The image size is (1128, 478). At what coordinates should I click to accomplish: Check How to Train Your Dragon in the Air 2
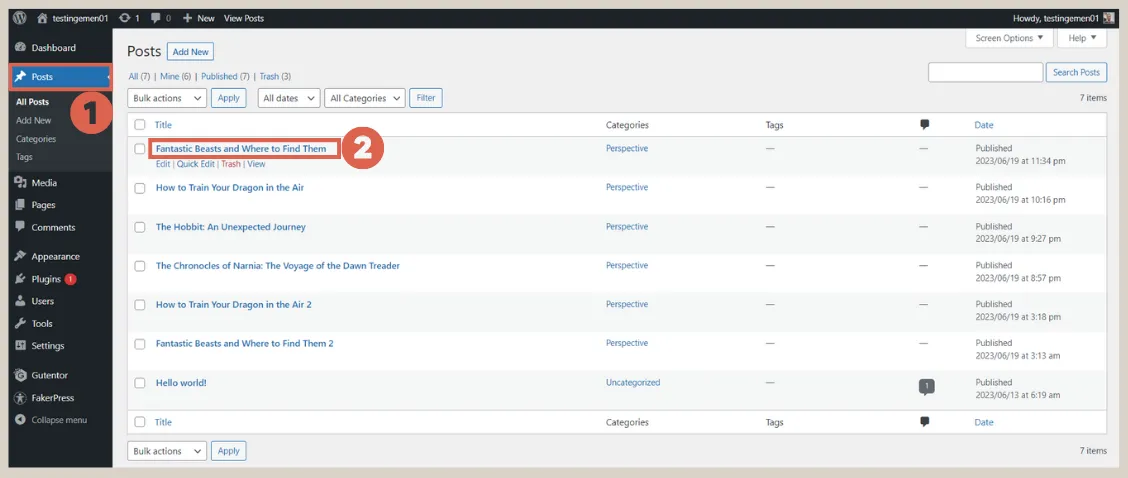[x=140, y=305]
